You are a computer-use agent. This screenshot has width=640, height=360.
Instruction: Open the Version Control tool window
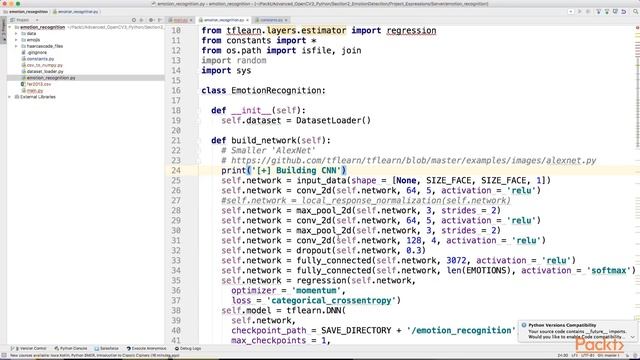pyautogui.click(x=28, y=349)
